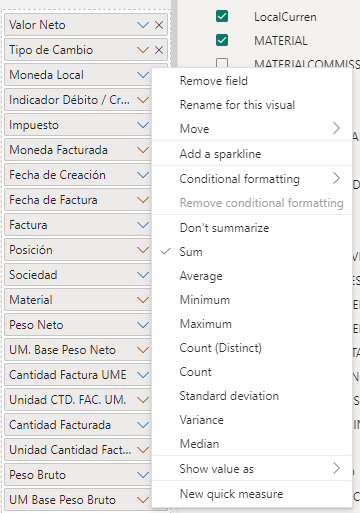This screenshot has width=360, height=513.
Task: Remove the Valor Neto field with X
Action: (159, 25)
